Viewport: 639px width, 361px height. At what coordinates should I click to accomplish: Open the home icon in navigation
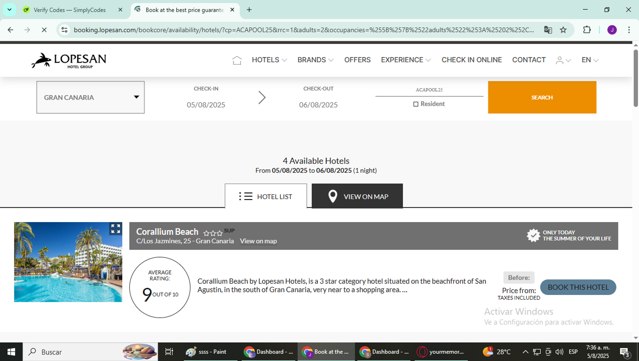(237, 60)
